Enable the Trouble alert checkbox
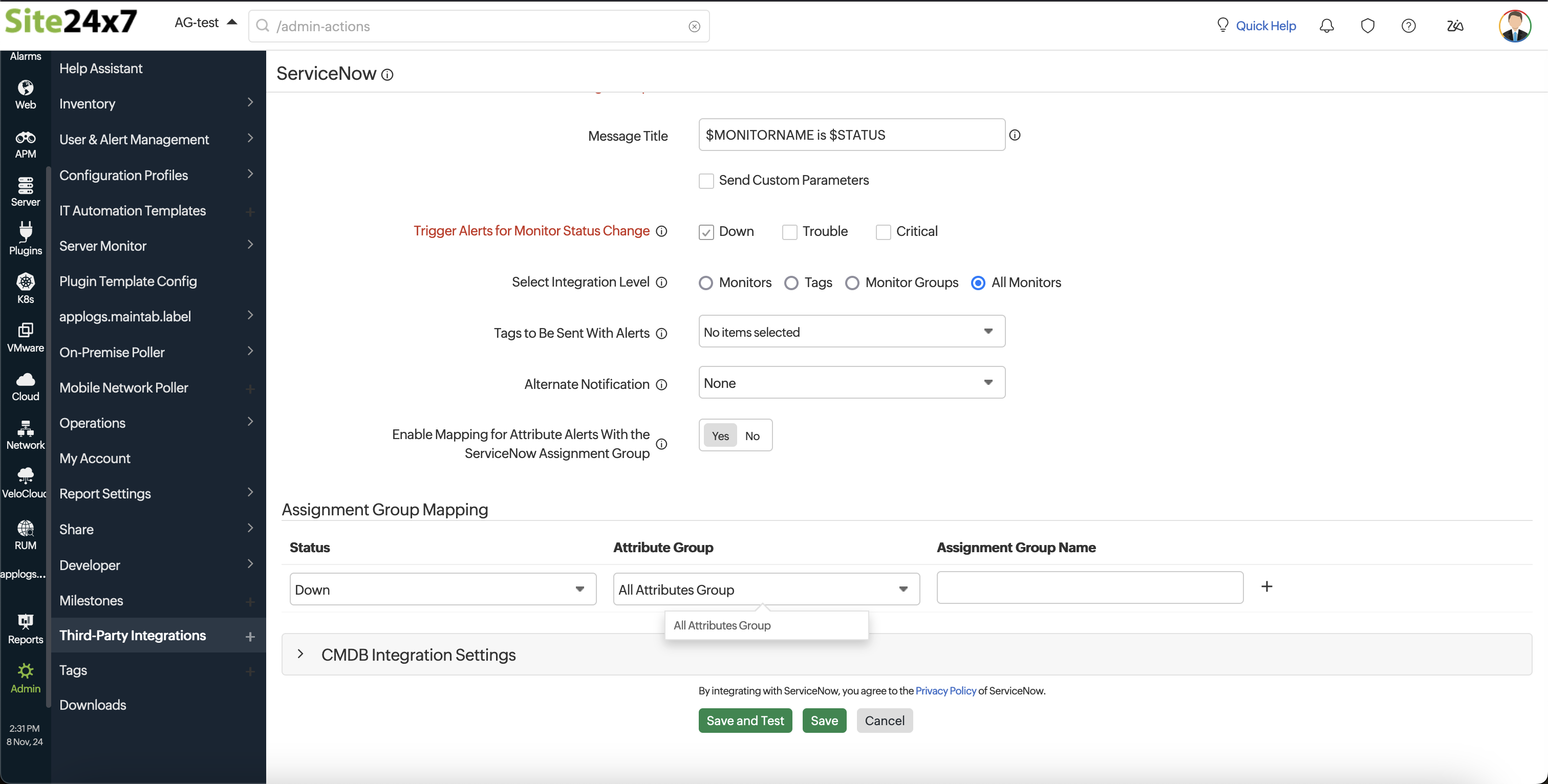 pos(790,231)
